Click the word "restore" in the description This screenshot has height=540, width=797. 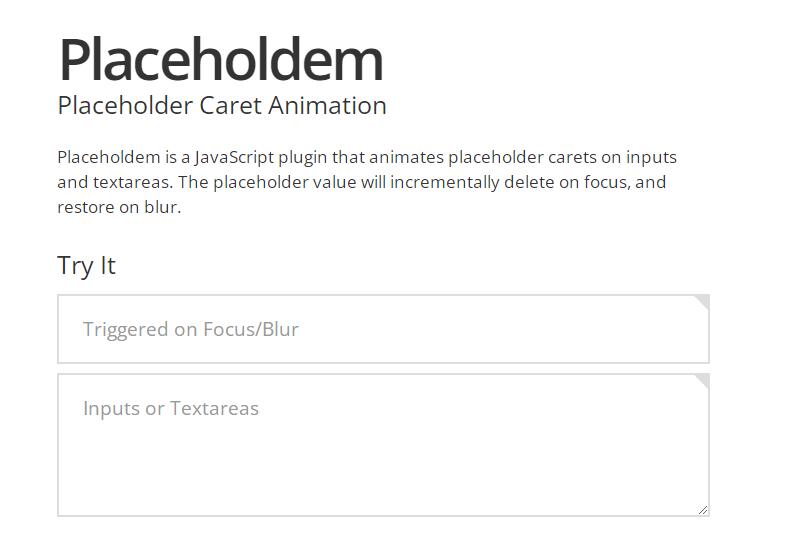86,207
